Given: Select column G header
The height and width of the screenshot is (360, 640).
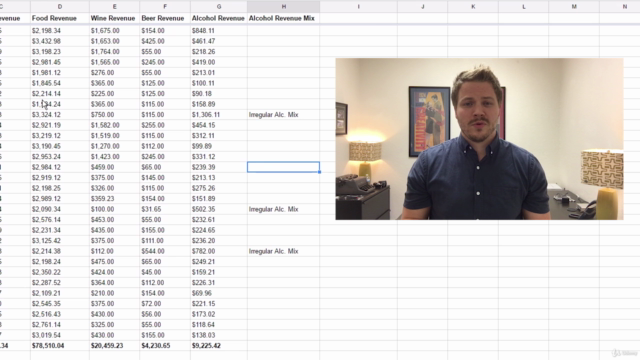Looking at the screenshot, I should (219, 7).
